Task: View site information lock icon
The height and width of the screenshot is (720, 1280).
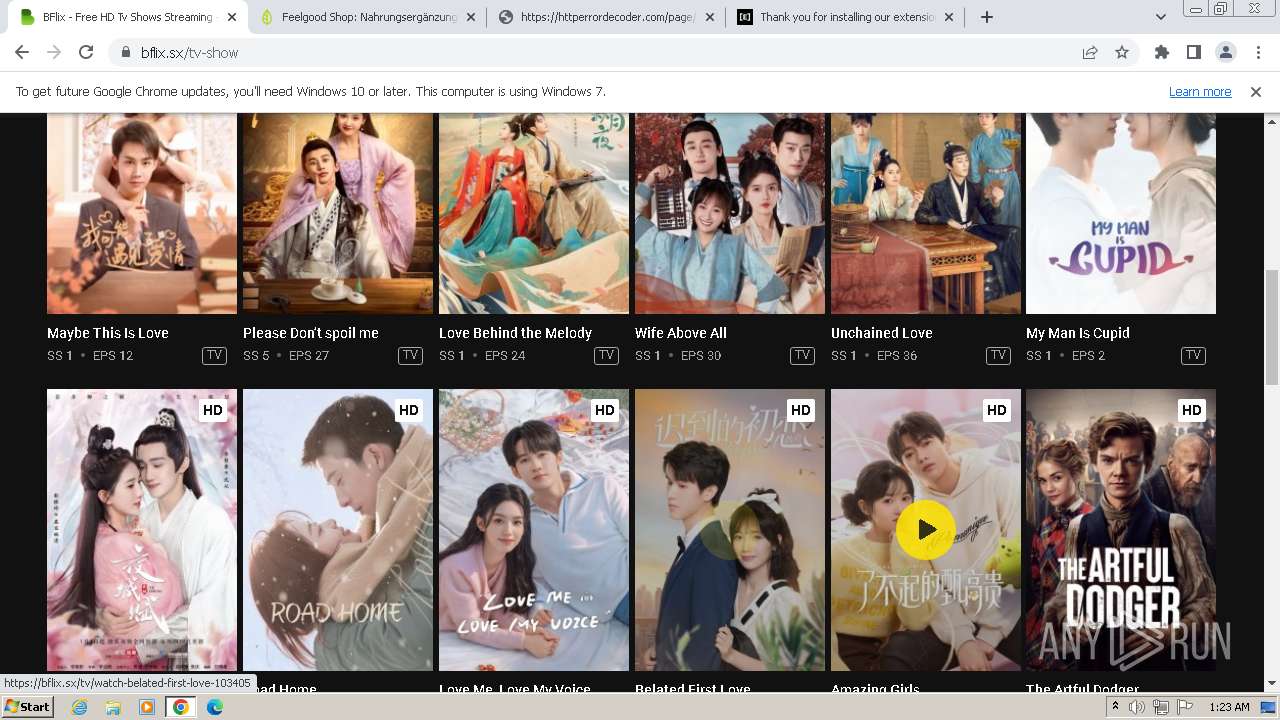Action: point(126,53)
